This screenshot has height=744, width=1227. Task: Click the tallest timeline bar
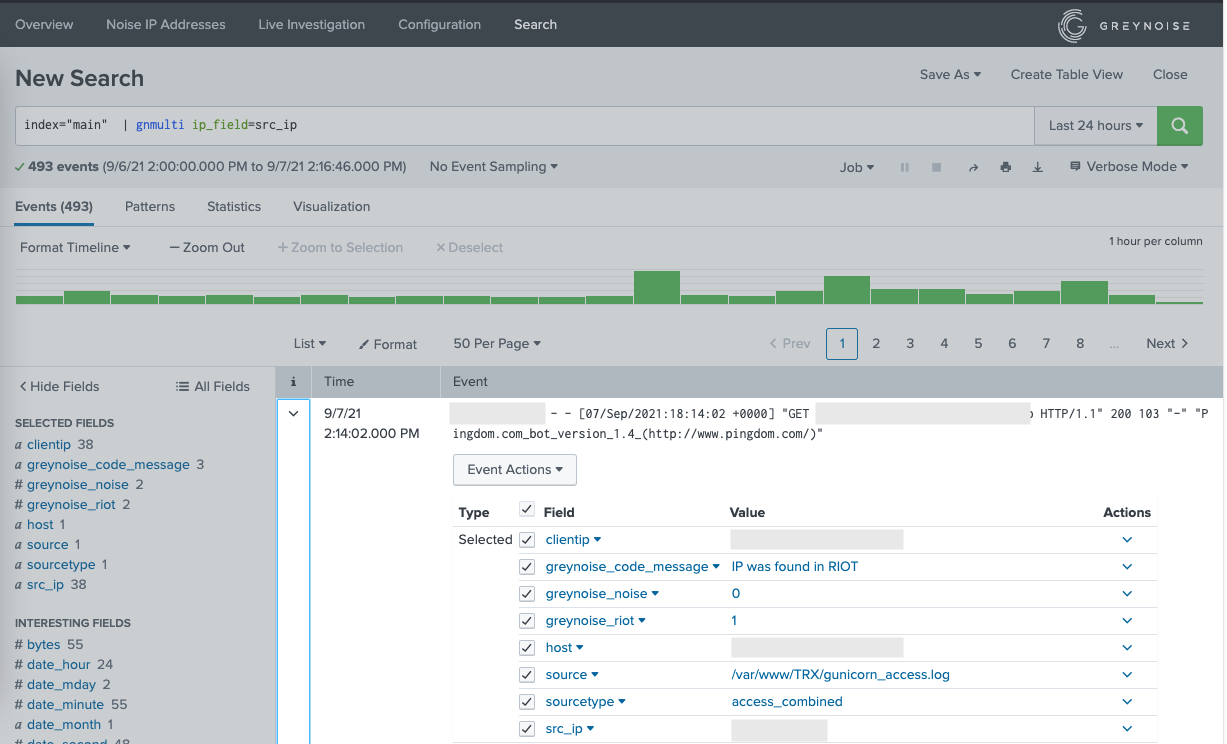pos(657,287)
